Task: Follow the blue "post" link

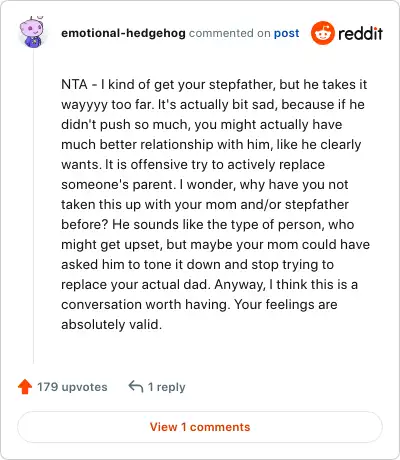Action: point(287,33)
